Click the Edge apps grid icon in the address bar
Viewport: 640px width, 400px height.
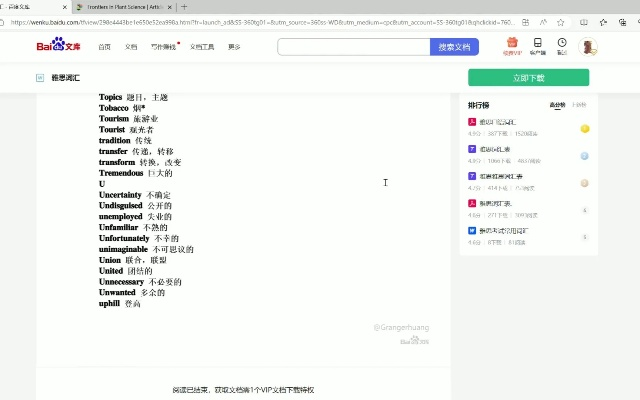click(x=526, y=22)
